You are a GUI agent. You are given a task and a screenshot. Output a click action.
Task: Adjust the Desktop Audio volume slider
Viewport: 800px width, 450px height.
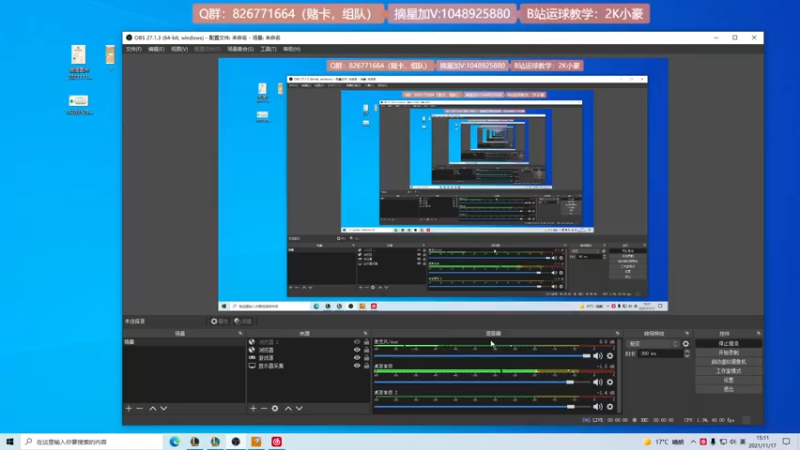[x=482, y=382]
